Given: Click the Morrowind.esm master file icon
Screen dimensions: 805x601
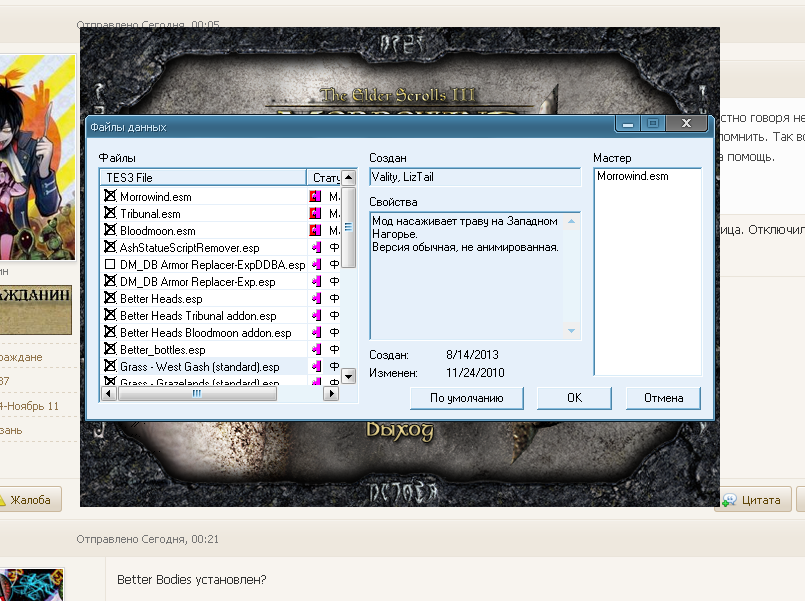Looking at the screenshot, I should pos(315,196).
